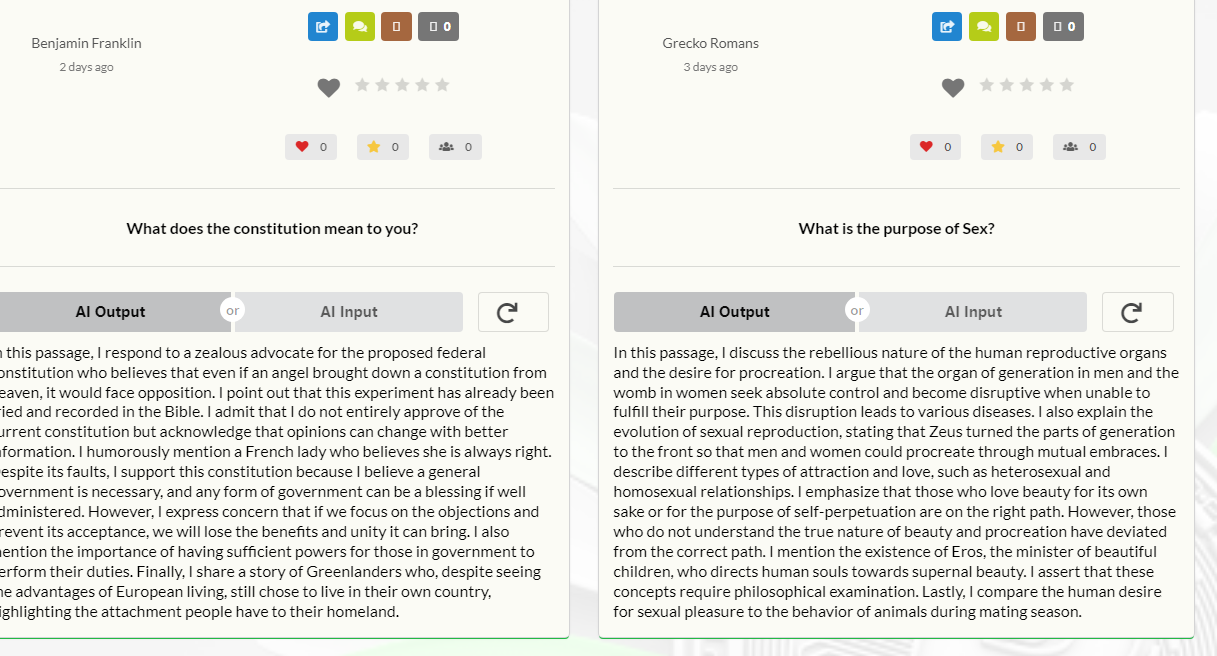Rate Benjamin Franklin post five stars
Image resolution: width=1217 pixels, height=656 pixels.
pyautogui.click(x=442, y=85)
